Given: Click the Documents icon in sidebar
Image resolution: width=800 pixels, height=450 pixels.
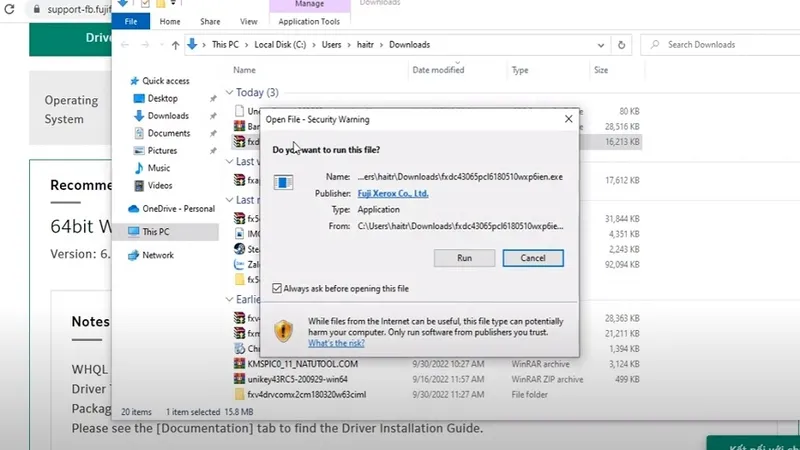Looking at the screenshot, I should (139, 133).
